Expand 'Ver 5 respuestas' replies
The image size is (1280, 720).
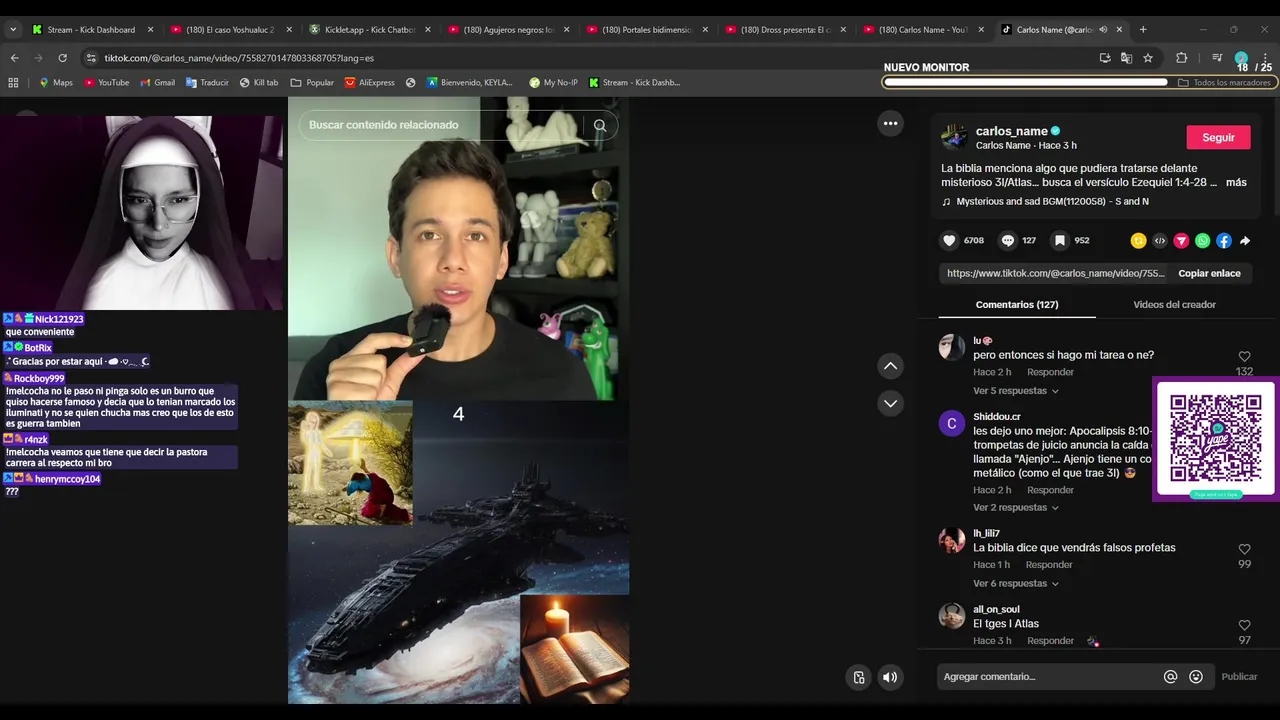[x=1015, y=391]
